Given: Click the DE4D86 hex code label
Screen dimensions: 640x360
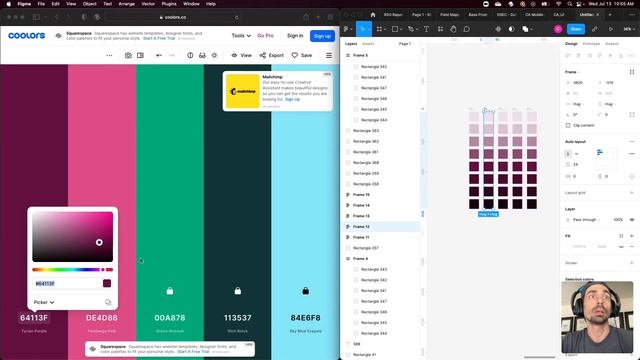Looking at the screenshot, I should point(102,318).
